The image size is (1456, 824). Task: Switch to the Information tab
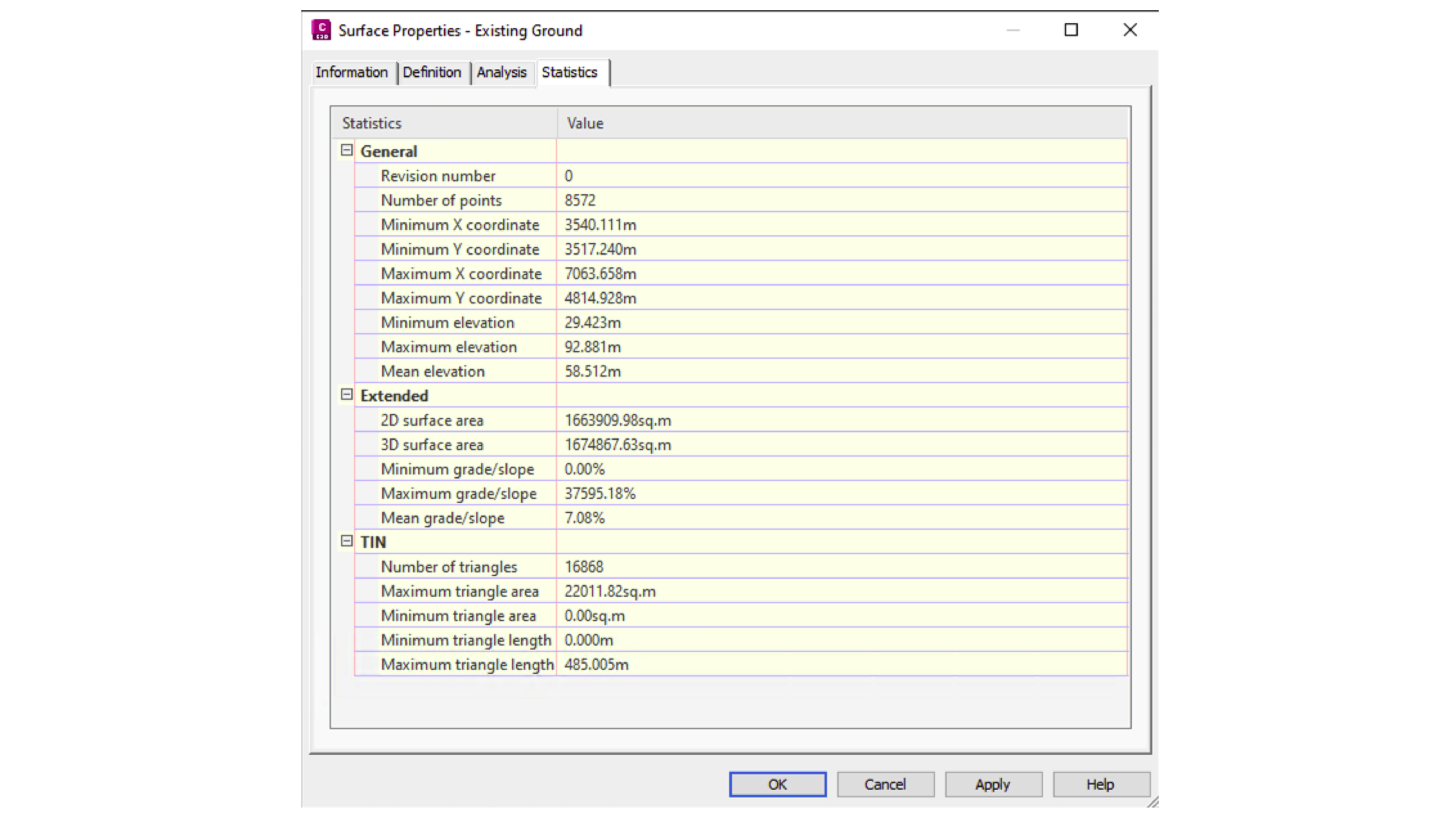pyautogui.click(x=351, y=73)
